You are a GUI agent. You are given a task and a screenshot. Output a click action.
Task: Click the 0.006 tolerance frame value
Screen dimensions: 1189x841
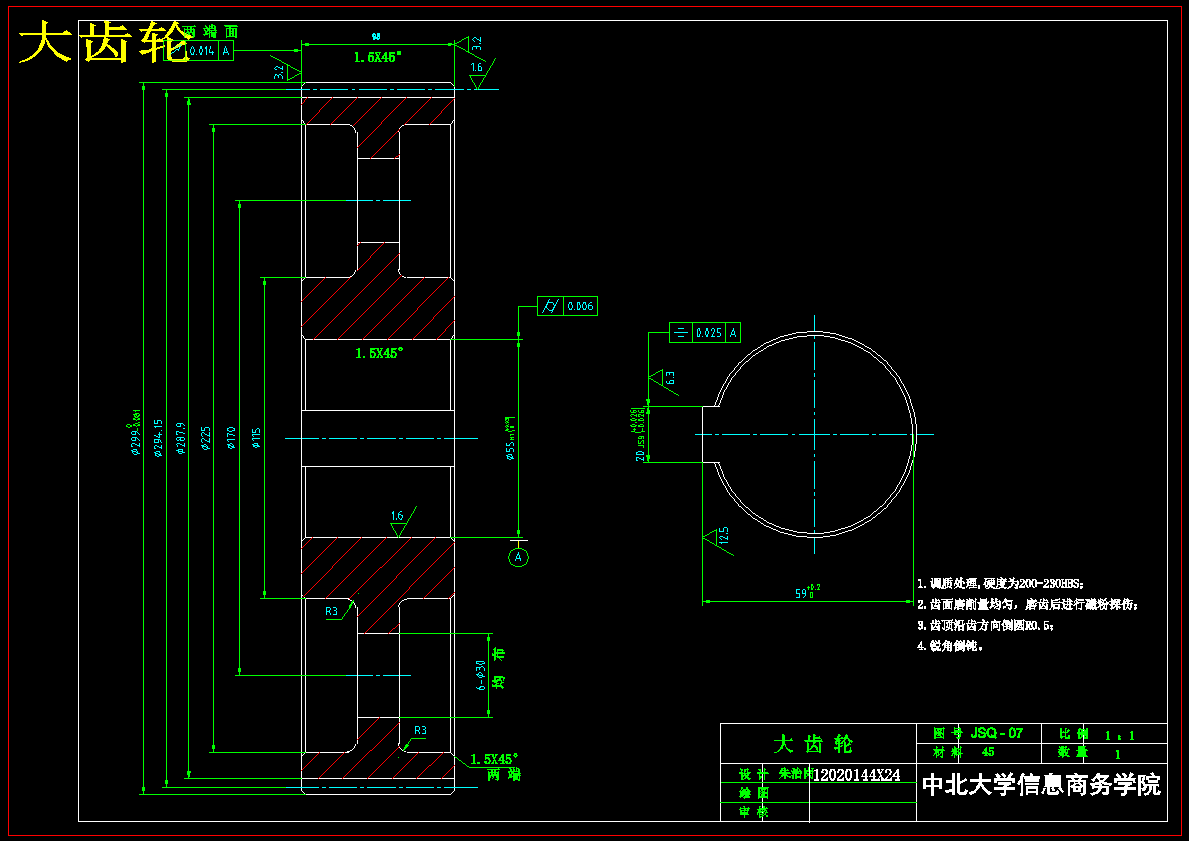pyautogui.click(x=581, y=306)
